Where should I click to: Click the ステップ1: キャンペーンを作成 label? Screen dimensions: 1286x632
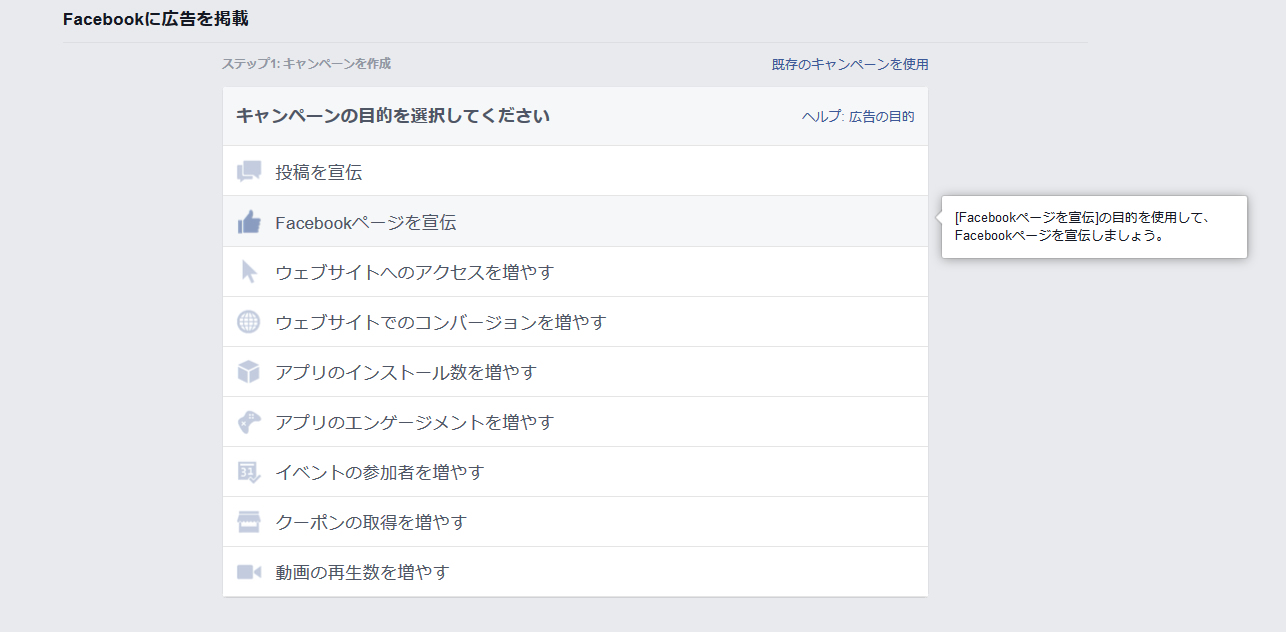[306, 63]
